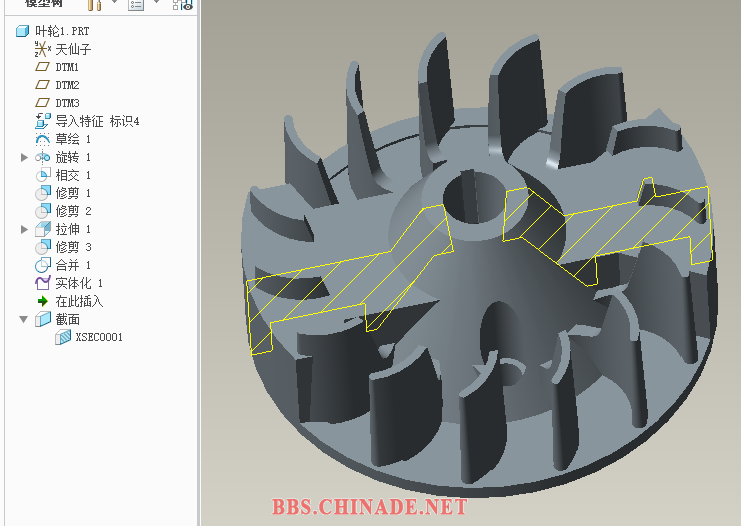Select datum plane DTM3
The image size is (741, 526).
coord(67,103)
